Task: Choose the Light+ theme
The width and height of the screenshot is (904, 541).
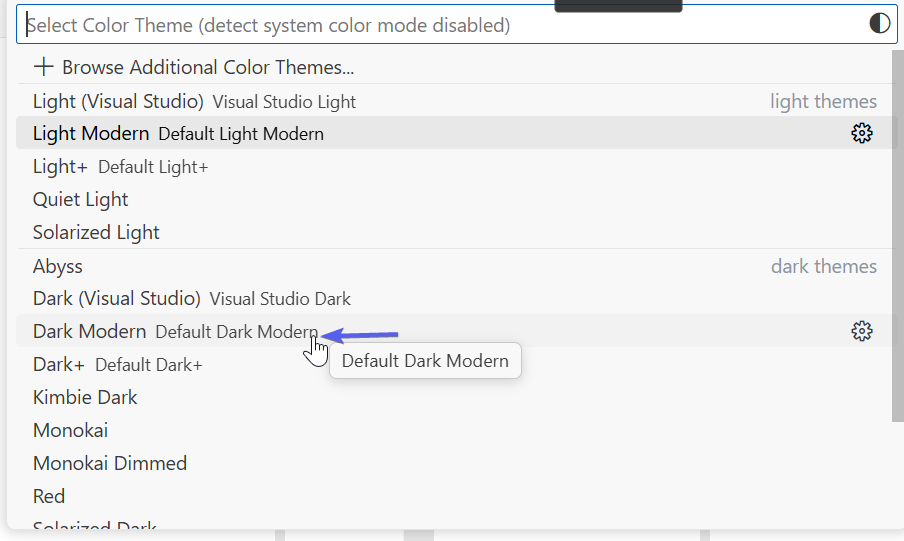Action: pos(60,166)
